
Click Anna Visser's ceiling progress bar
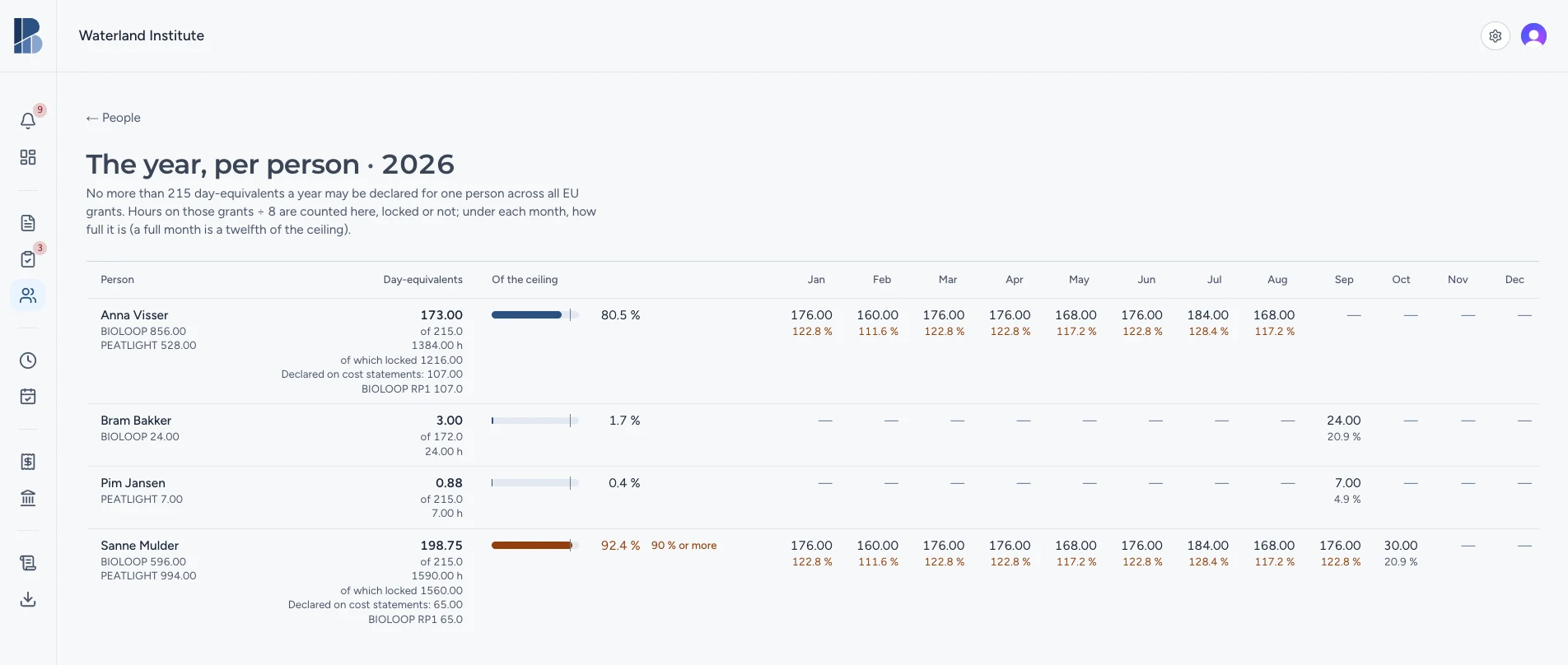535,315
